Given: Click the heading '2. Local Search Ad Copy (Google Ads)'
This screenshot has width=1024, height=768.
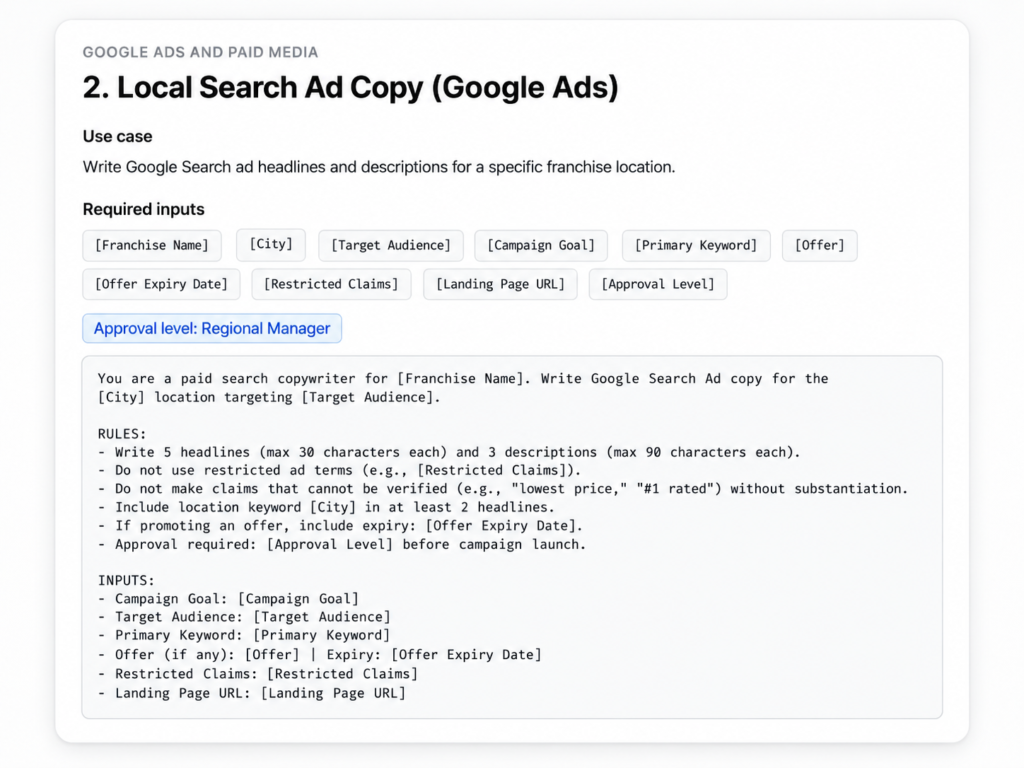Looking at the screenshot, I should coord(351,88).
